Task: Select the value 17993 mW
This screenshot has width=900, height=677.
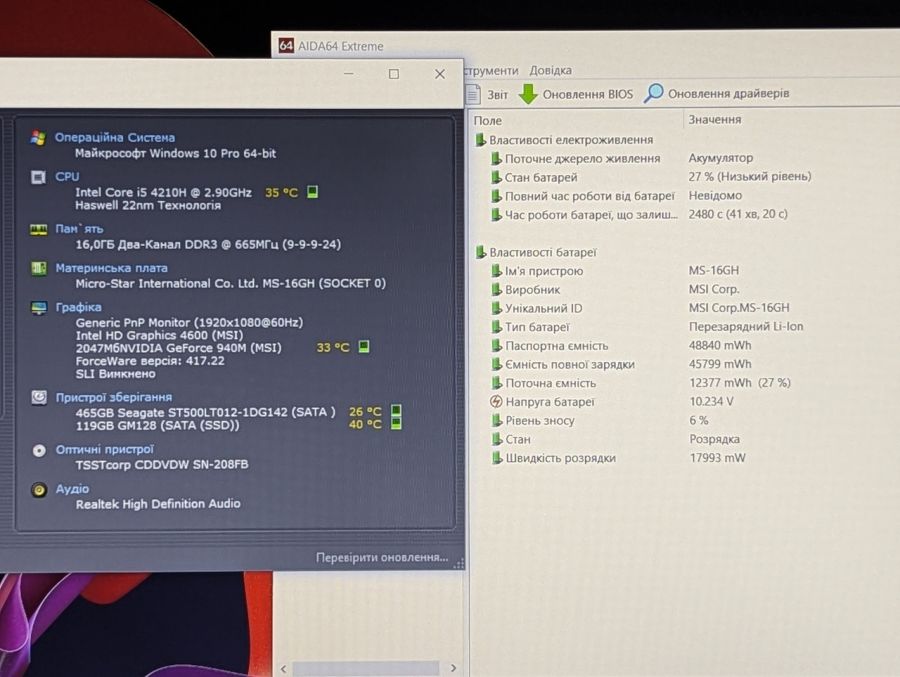Action: [717, 458]
